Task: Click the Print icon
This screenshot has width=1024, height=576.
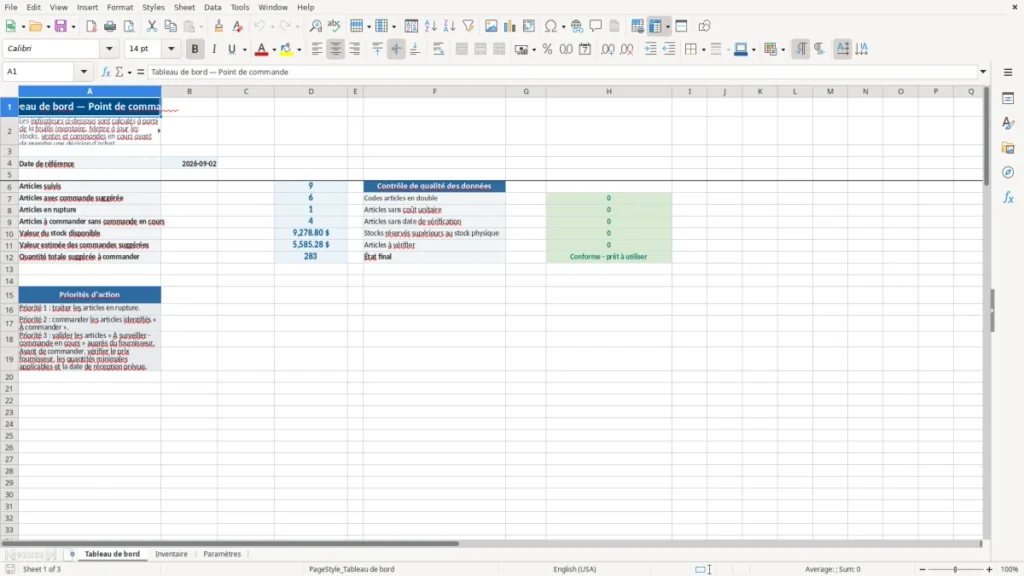Action: [110, 26]
